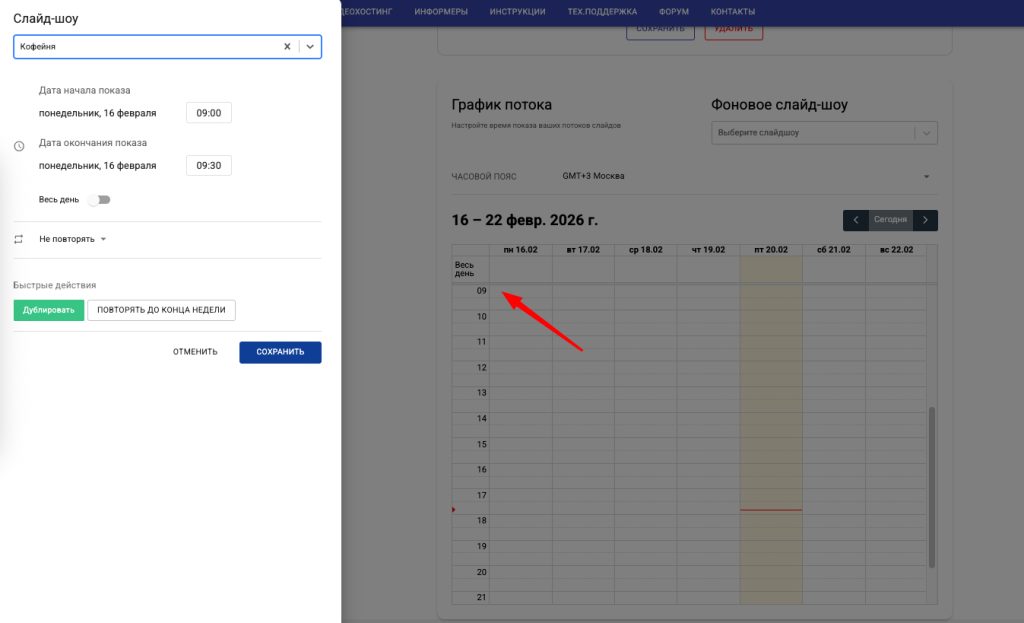This screenshot has height=623, width=1024.
Task: Go to the previous week
Action: tap(855, 220)
